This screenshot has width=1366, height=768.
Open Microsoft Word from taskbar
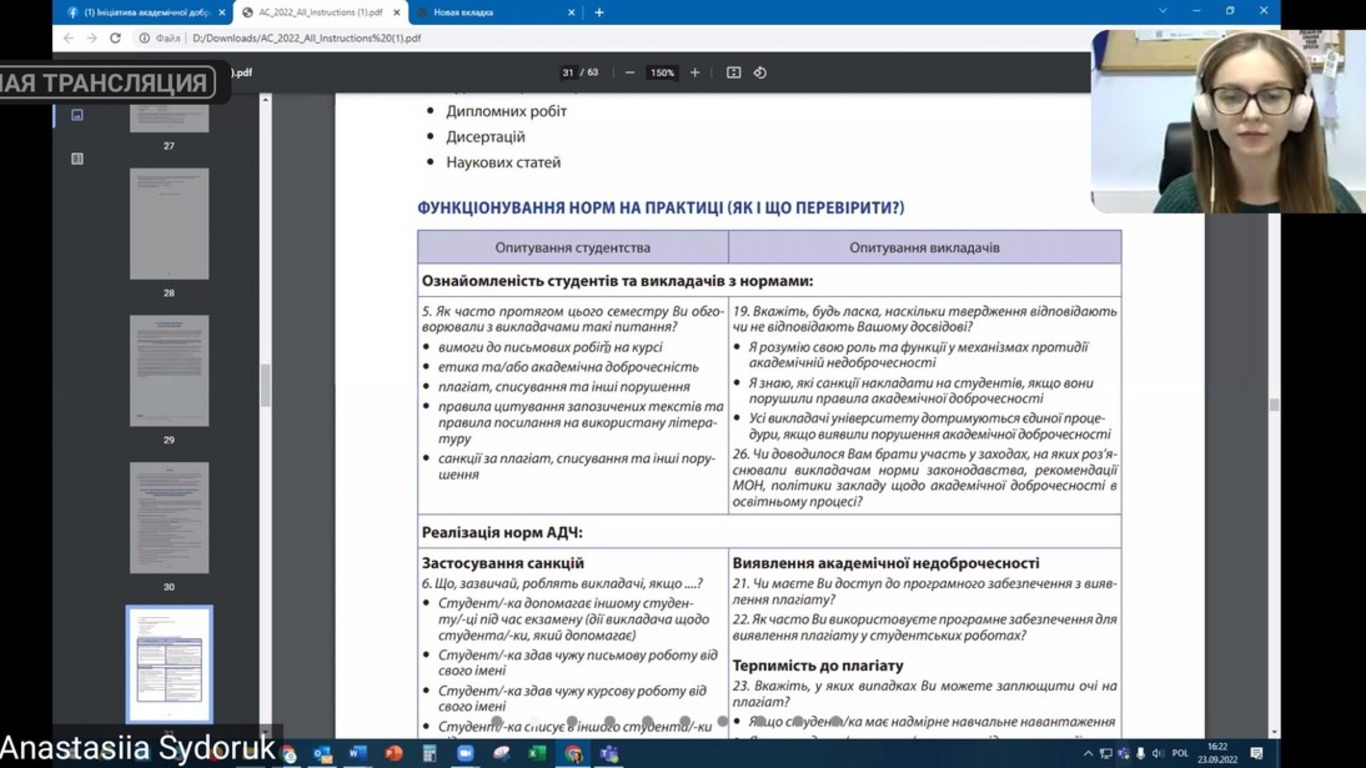(357, 753)
